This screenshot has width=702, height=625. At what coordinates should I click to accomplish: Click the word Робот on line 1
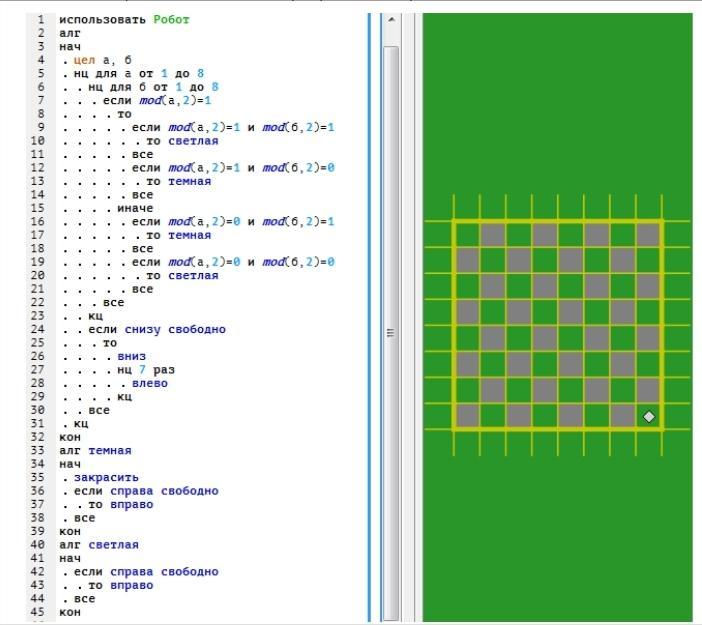coord(171,19)
